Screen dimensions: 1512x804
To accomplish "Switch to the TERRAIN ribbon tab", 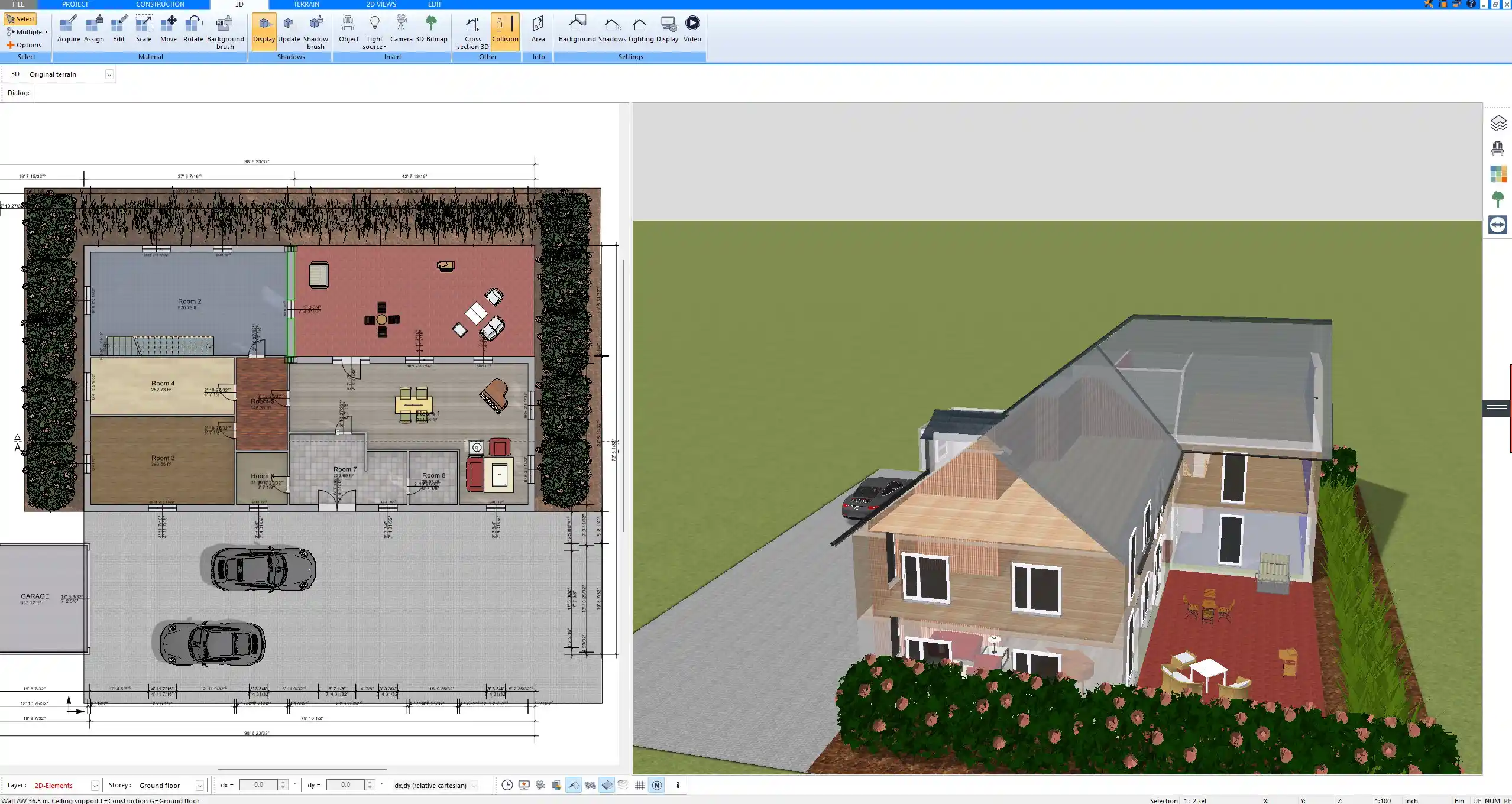I will coord(305,4).
